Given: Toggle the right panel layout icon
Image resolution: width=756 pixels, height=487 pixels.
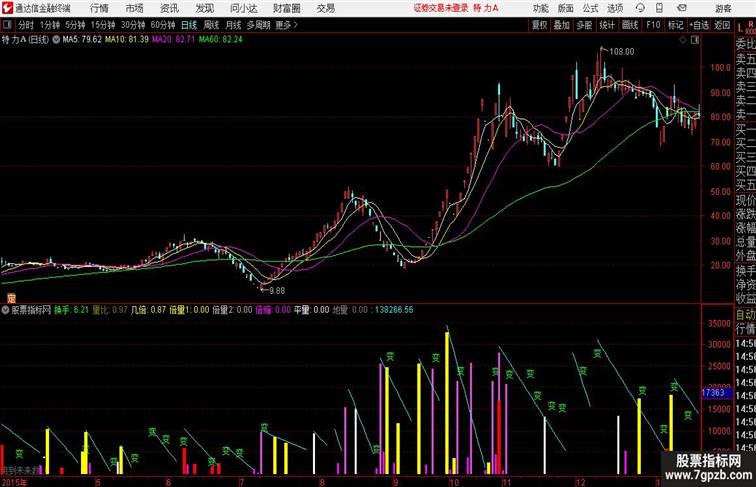Looking at the screenshot, I should pyautogui.click(x=695, y=40).
